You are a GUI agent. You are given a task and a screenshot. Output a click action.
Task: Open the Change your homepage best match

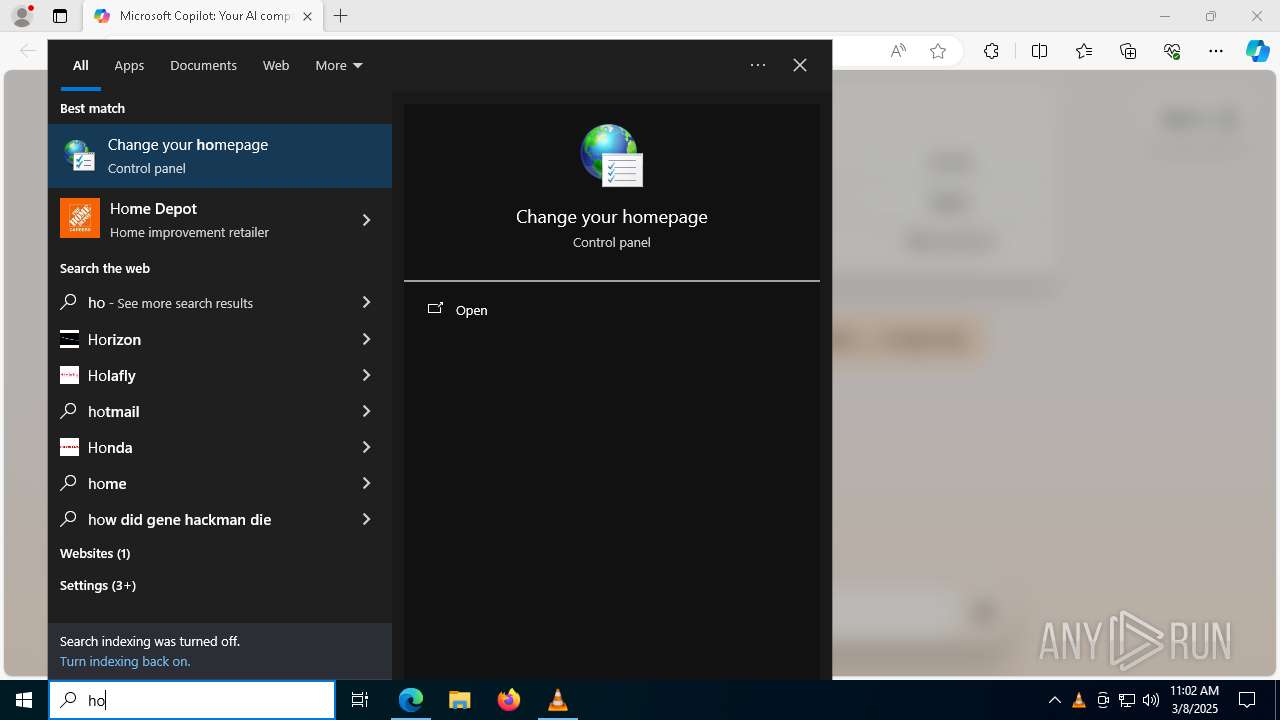tap(220, 156)
